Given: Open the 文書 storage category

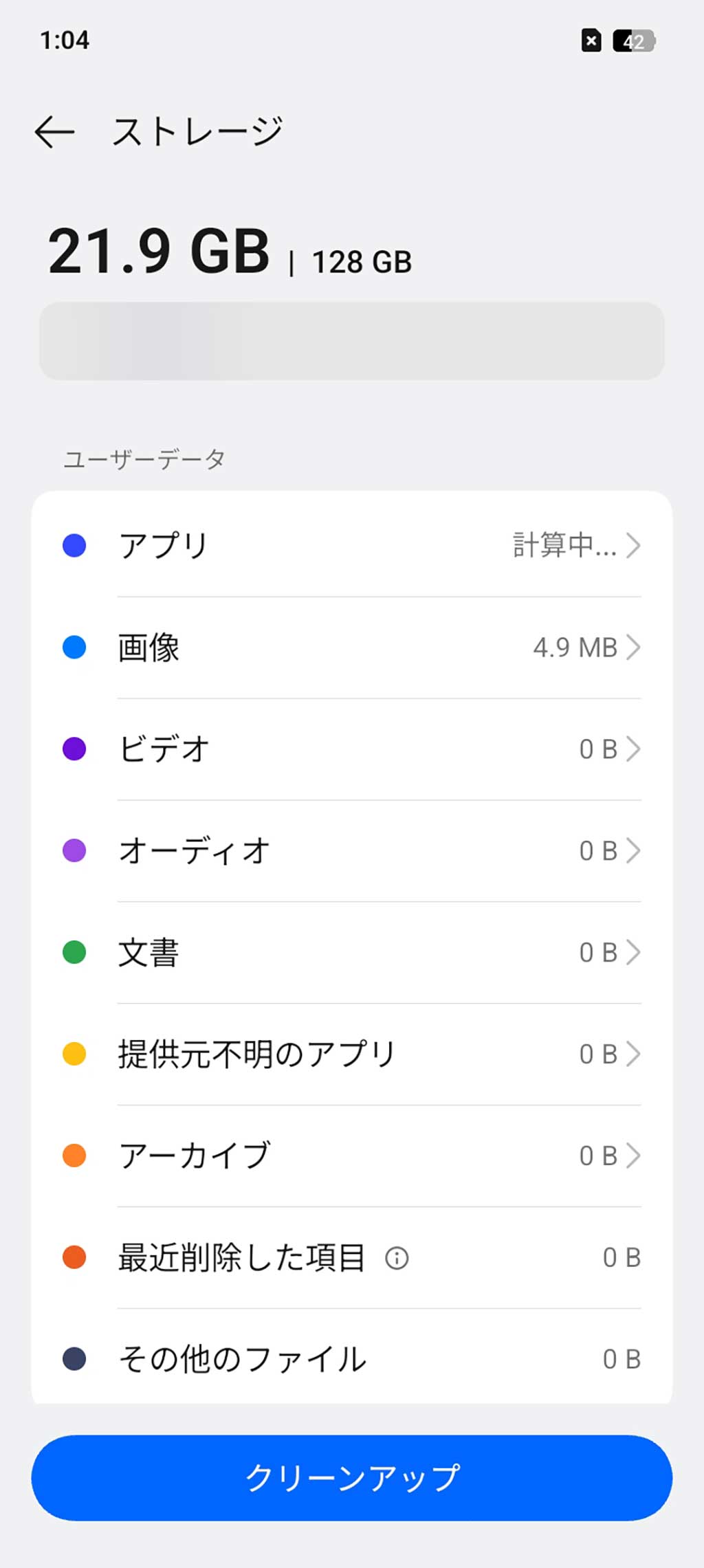Looking at the screenshot, I should pyautogui.click(x=148, y=953).
